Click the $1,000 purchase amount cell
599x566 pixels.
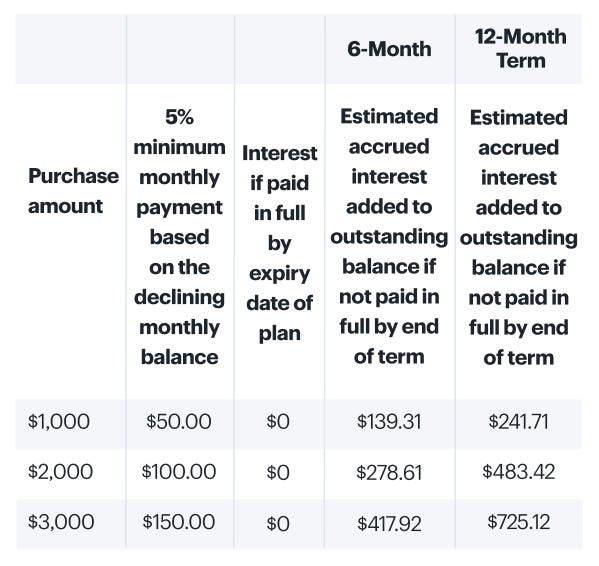(x=59, y=421)
